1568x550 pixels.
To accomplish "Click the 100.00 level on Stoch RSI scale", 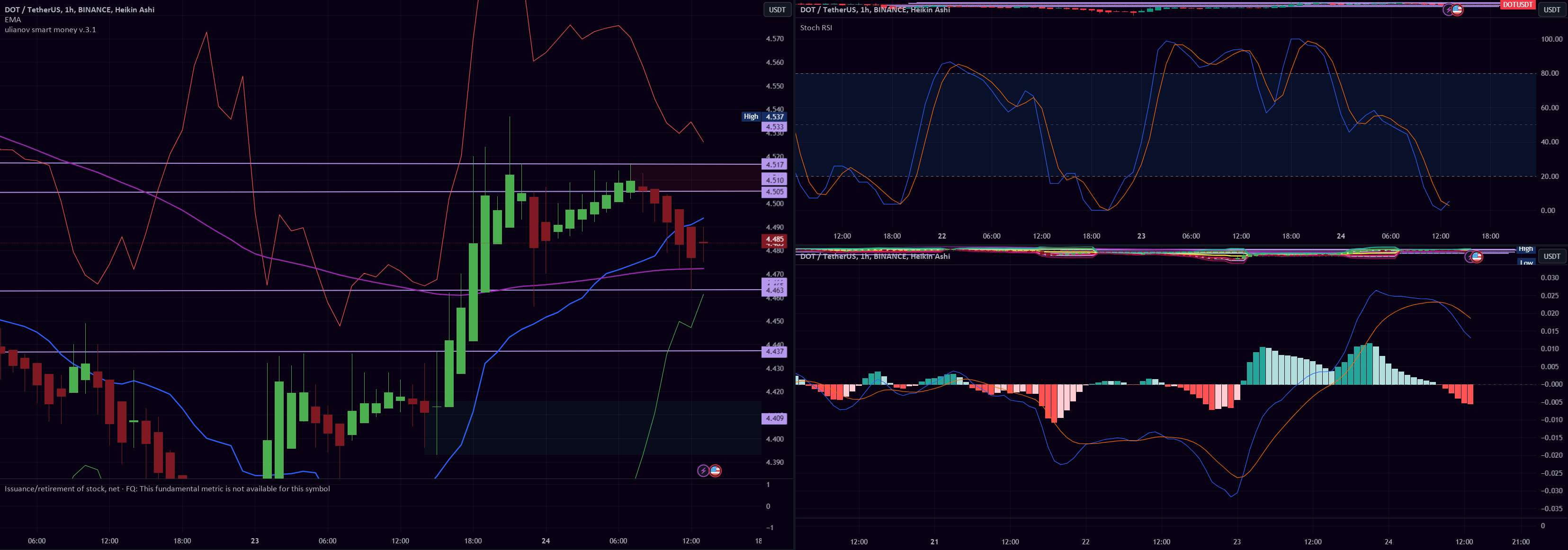I will (x=1551, y=40).
